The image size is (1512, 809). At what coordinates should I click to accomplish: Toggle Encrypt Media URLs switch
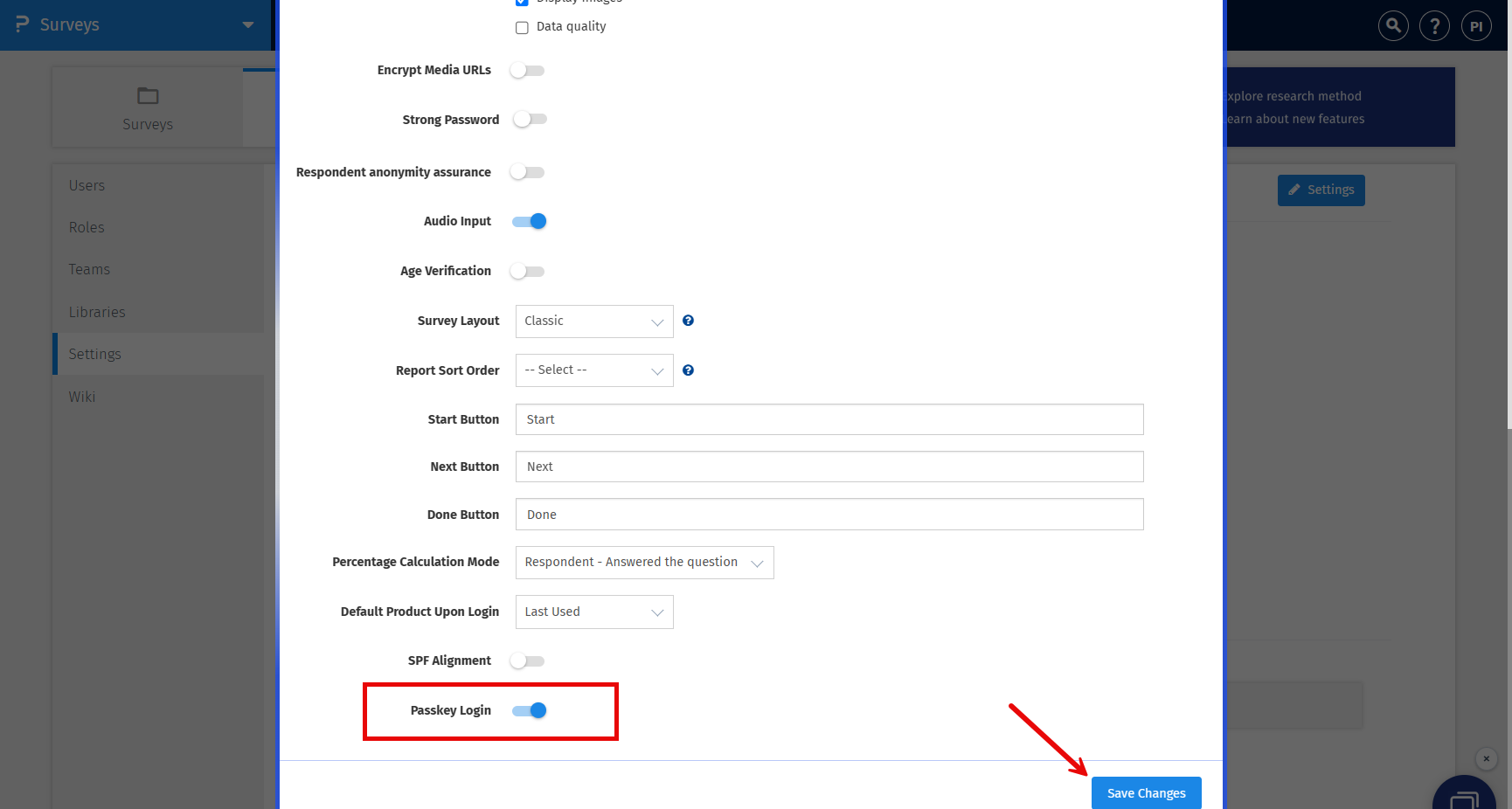[x=528, y=70]
